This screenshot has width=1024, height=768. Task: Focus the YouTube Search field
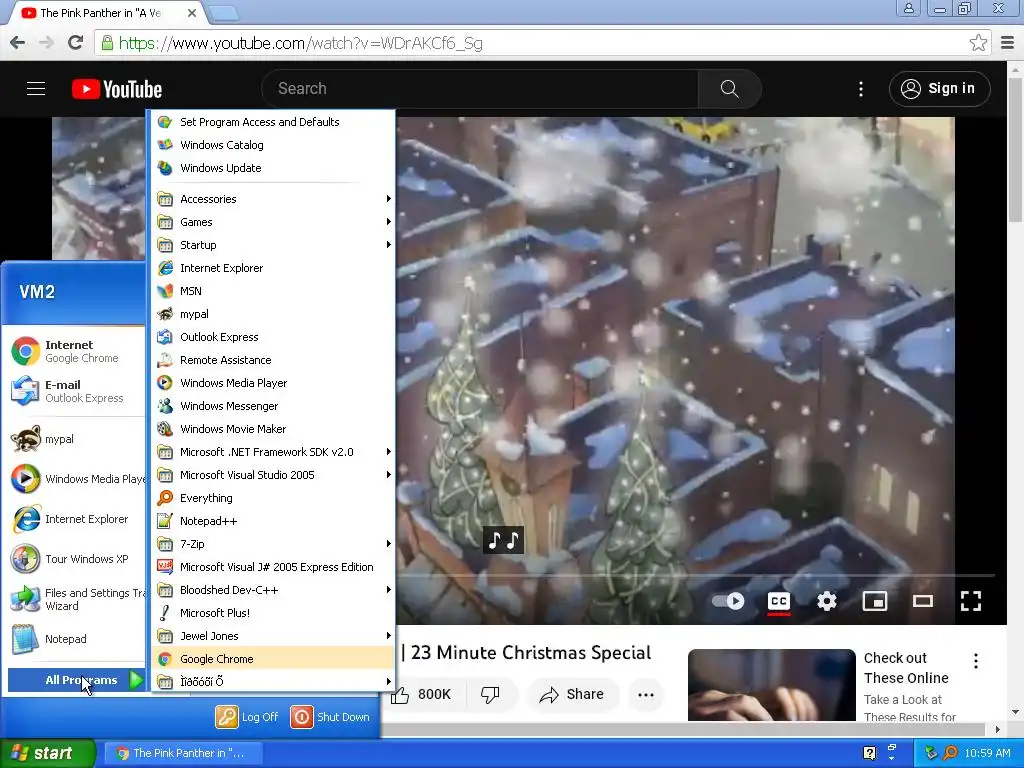point(480,89)
